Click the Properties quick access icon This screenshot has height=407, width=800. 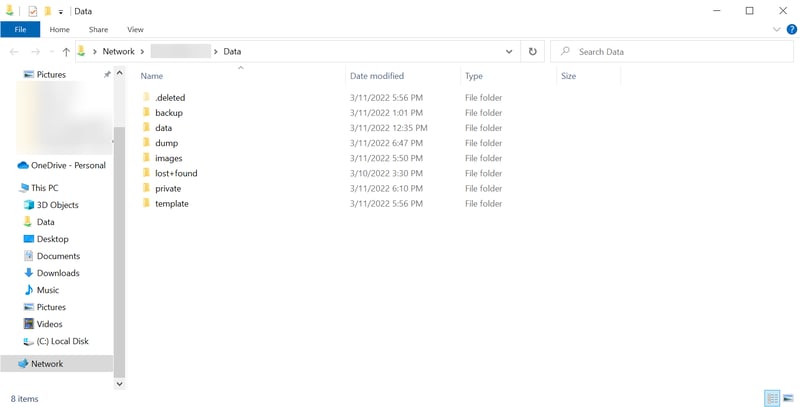coord(32,11)
